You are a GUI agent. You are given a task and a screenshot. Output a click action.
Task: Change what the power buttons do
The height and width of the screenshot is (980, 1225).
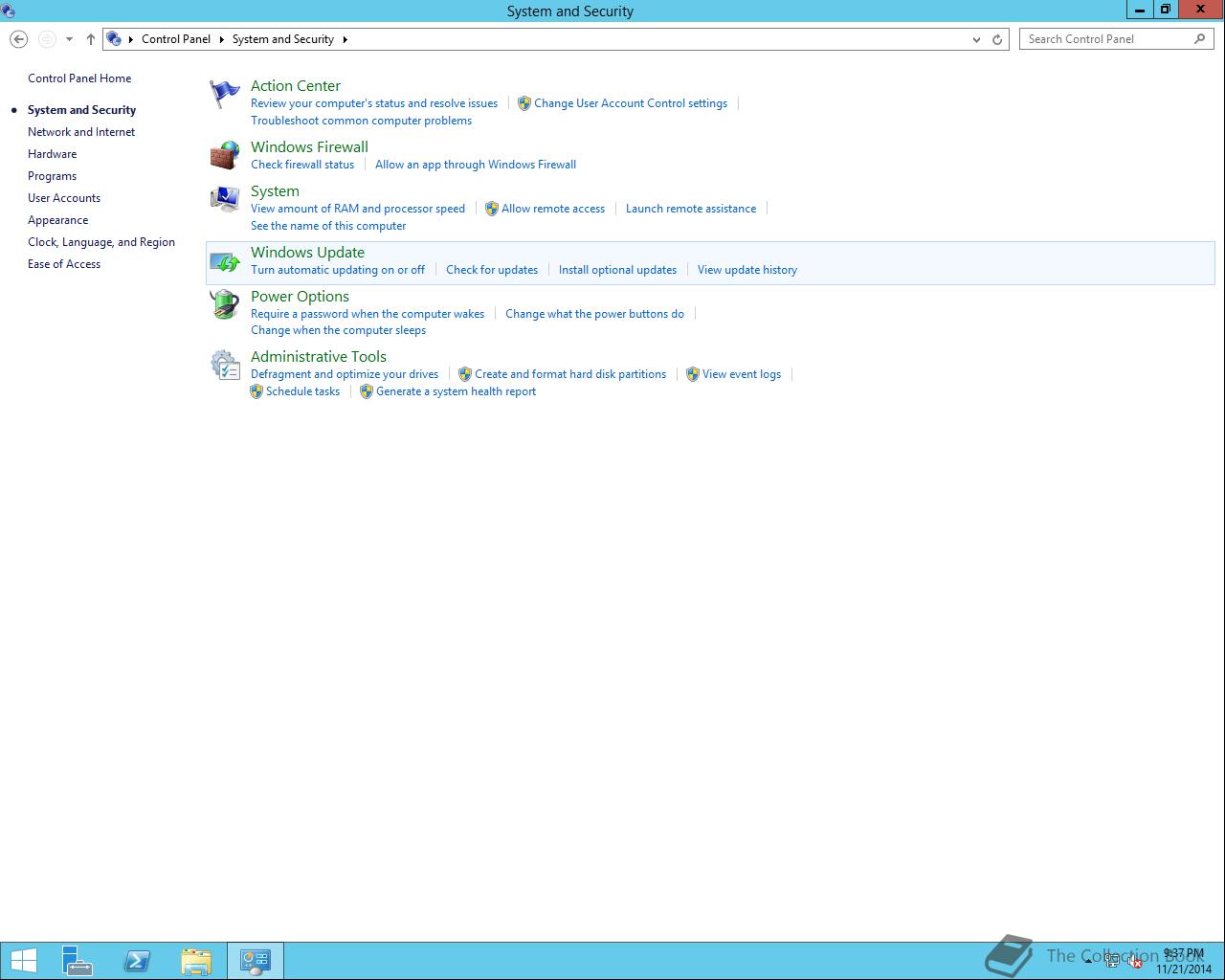point(594,314)
